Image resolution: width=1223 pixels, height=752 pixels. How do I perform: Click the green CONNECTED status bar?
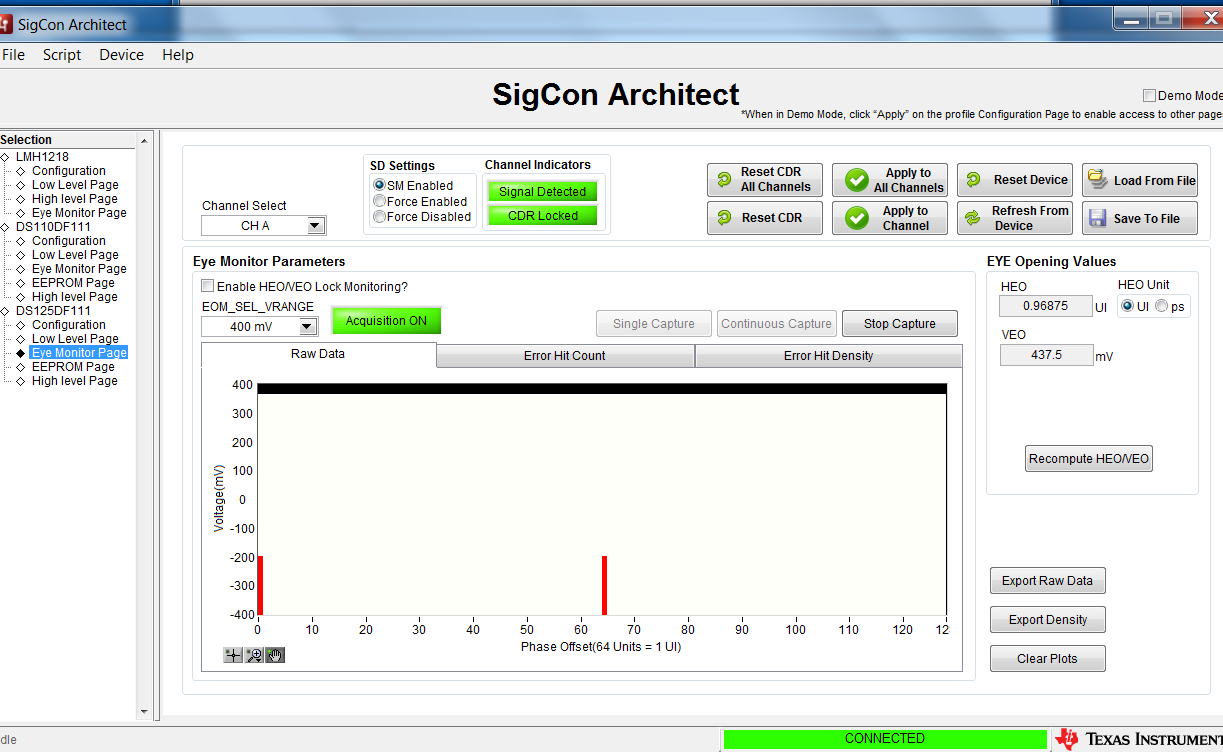point(885,739)
